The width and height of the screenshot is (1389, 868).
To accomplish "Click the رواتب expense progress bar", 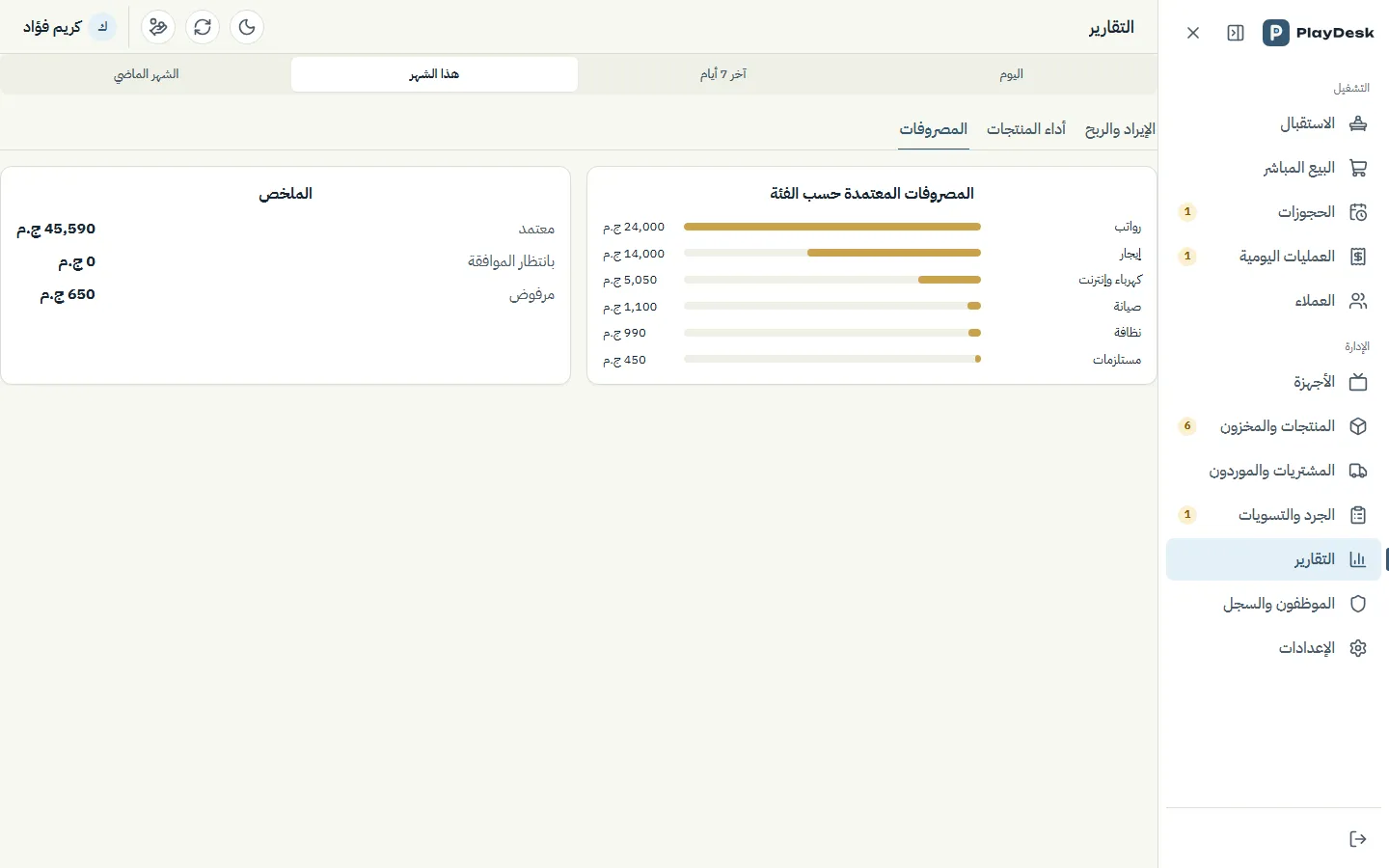I will click(832, 227).
